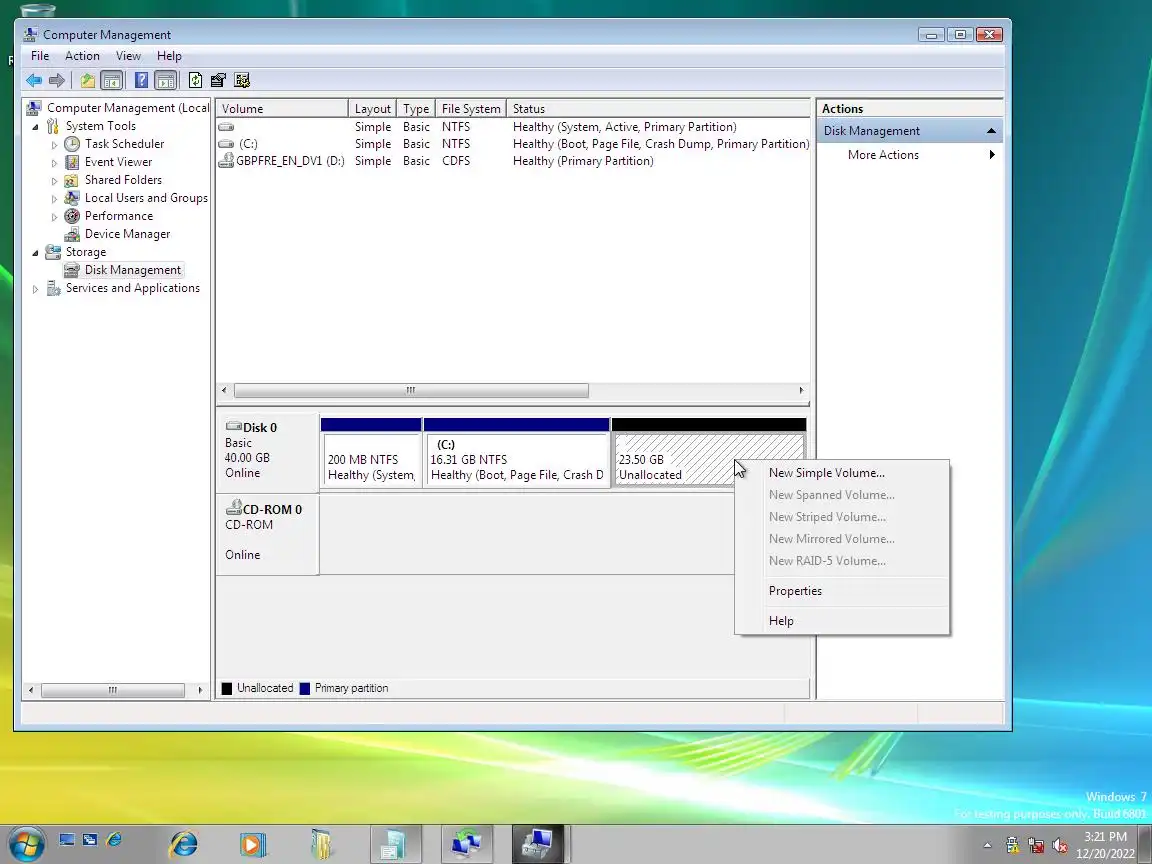Select Device Manager in the tree

[127, 234]
